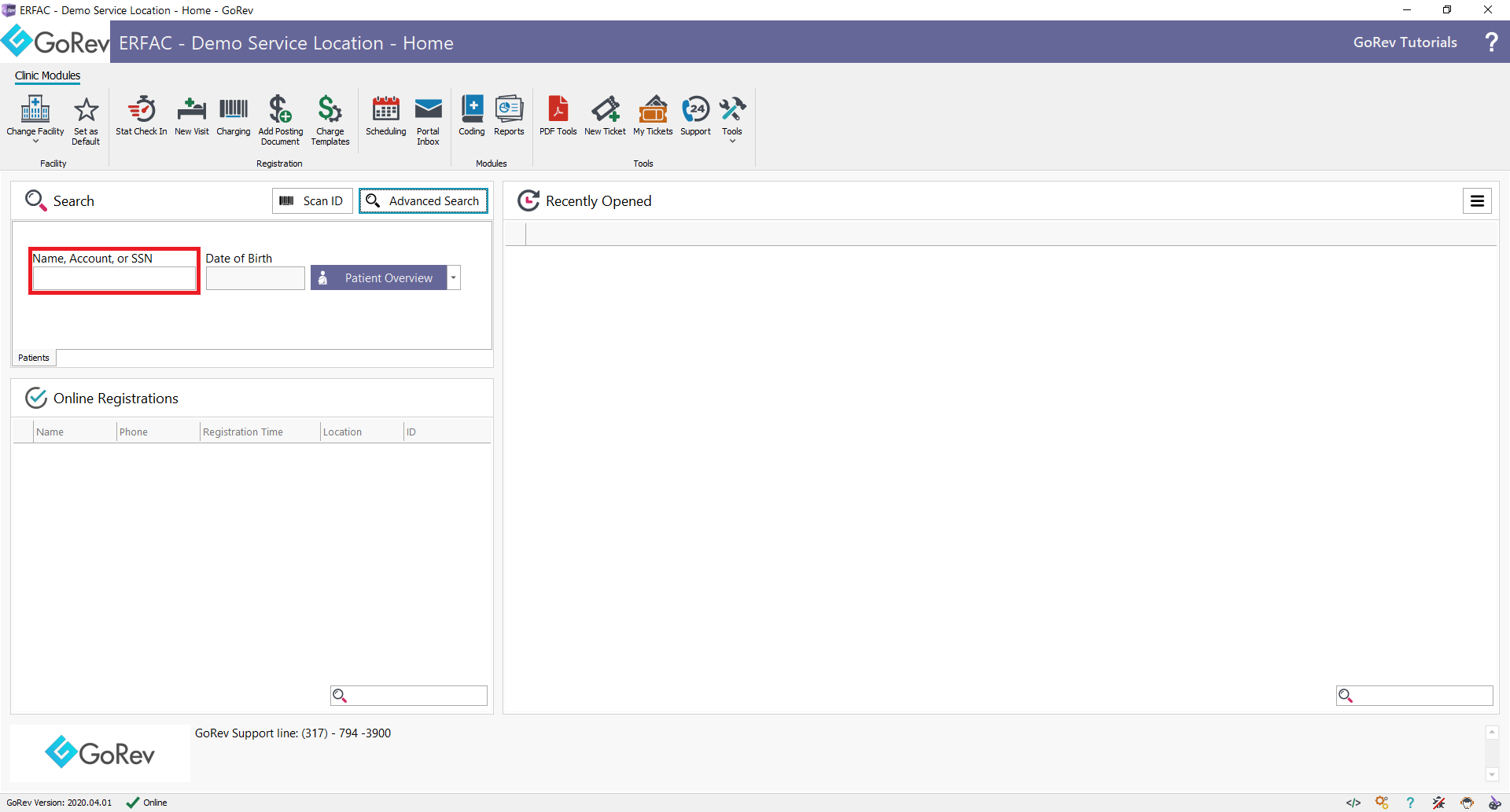Image resolution: width=1510 pixels, height=812 pixels.
Task: Open the gears settings status icon
Action: tap(1382, 803)
